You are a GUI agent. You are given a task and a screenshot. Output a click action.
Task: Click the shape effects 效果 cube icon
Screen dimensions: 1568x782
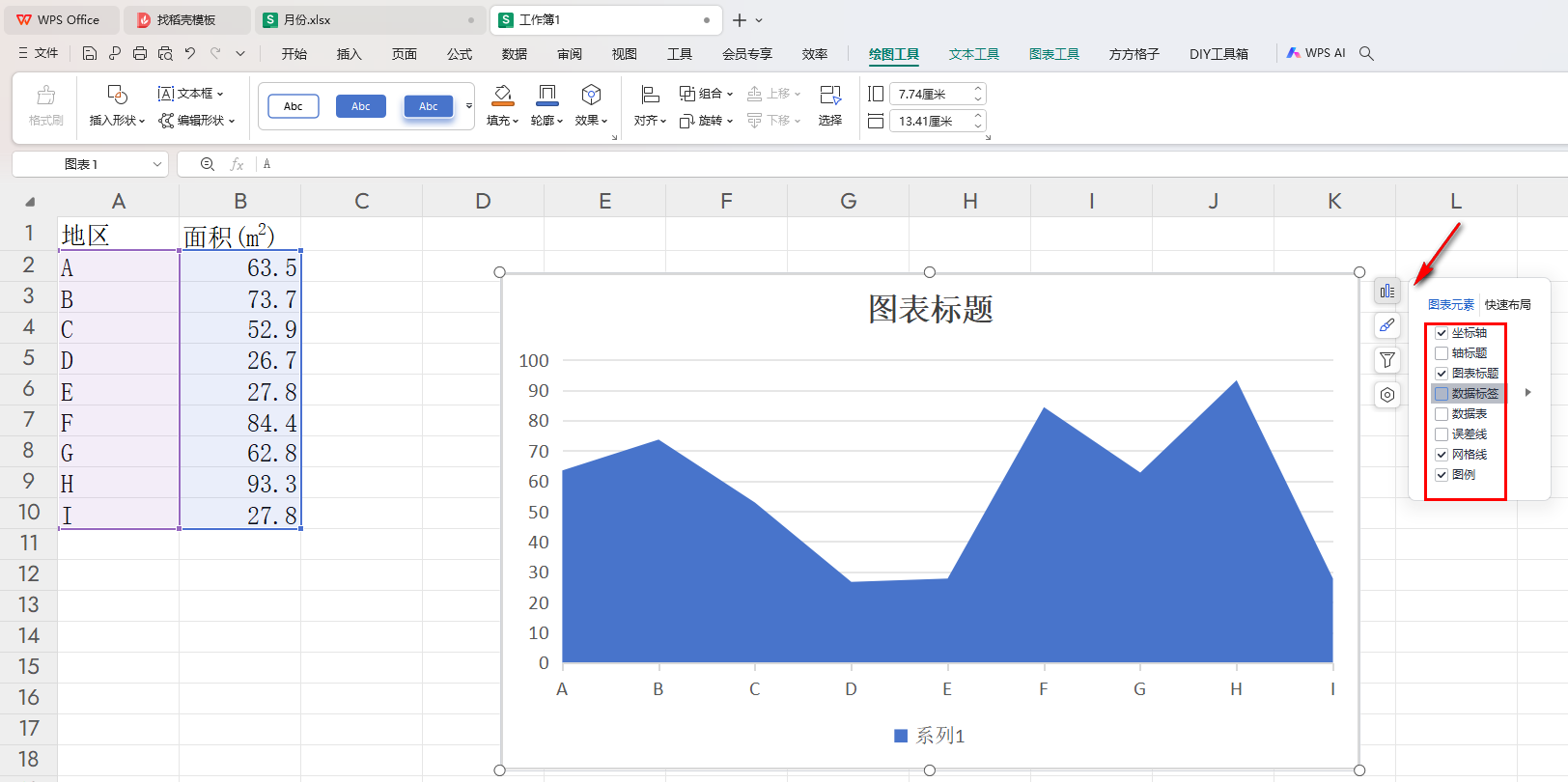(591, 95)
